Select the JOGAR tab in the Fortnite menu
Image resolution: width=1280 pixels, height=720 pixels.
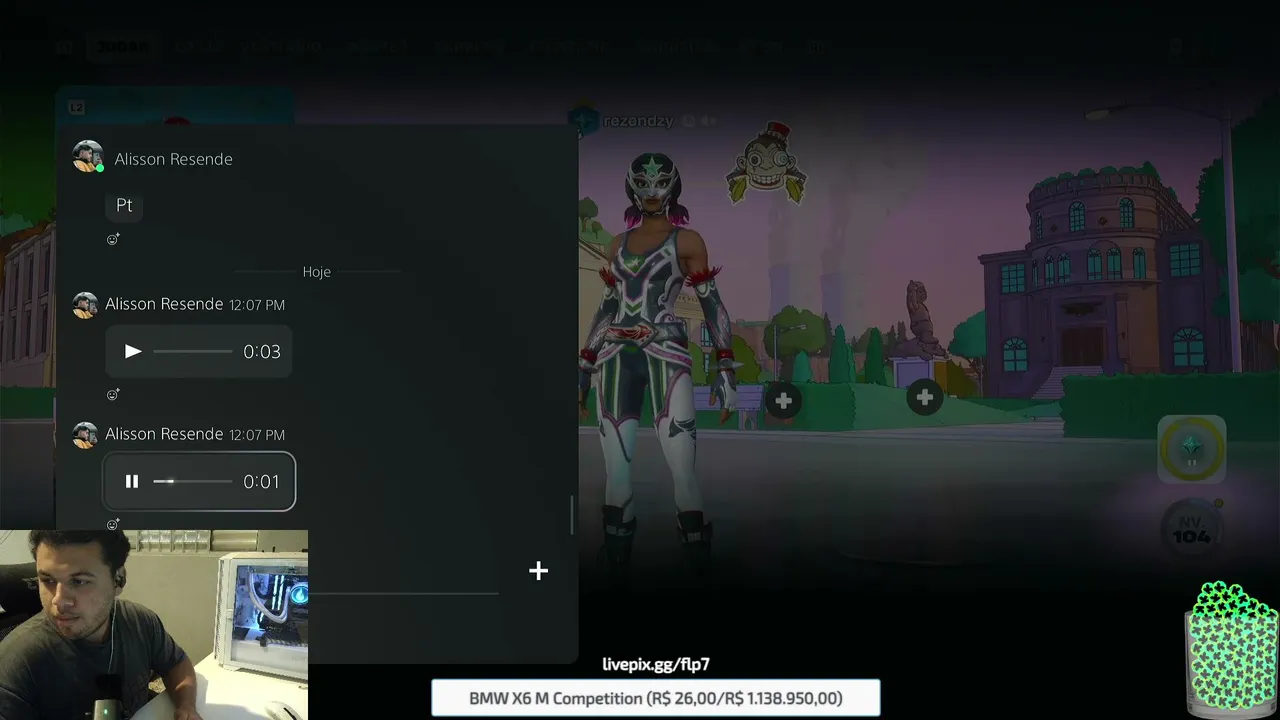tap(125, 46)
